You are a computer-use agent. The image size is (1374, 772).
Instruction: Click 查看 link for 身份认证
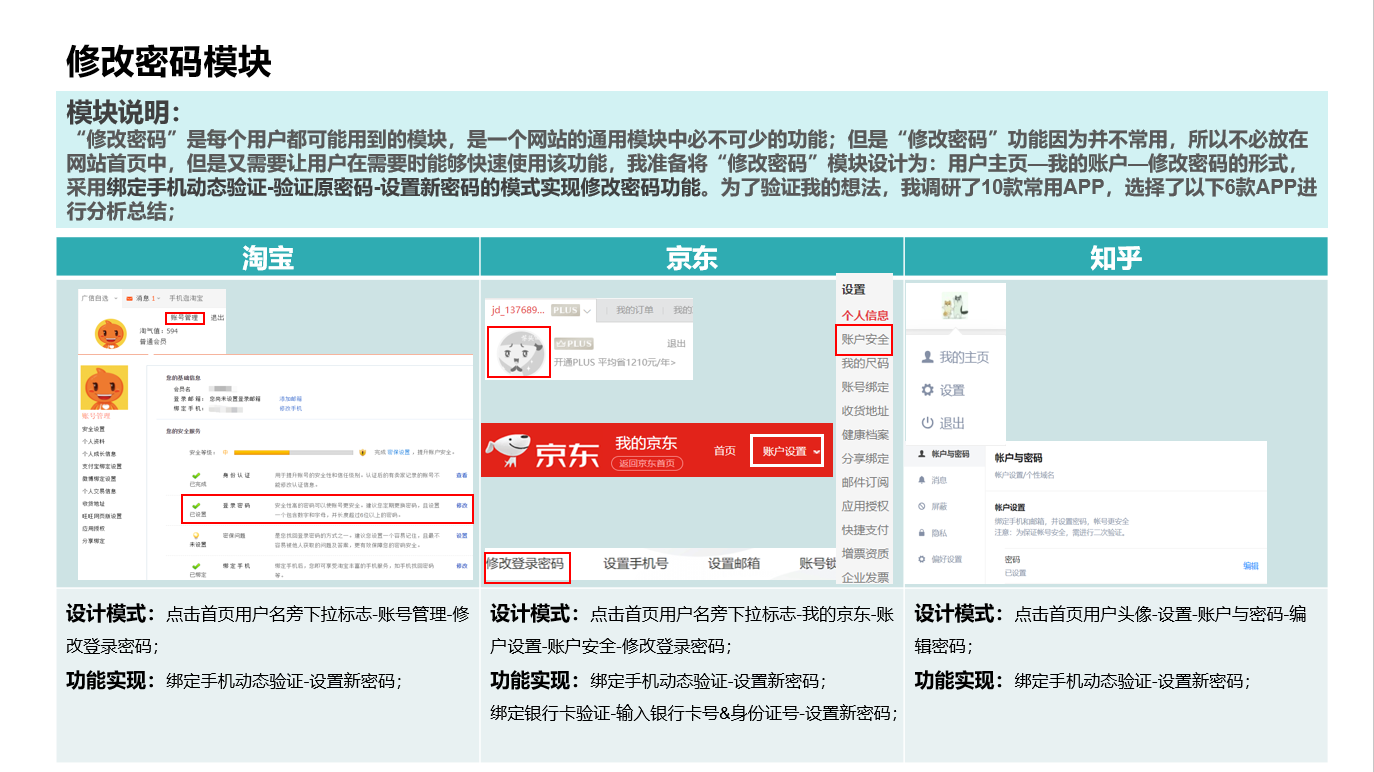(462, 475)
